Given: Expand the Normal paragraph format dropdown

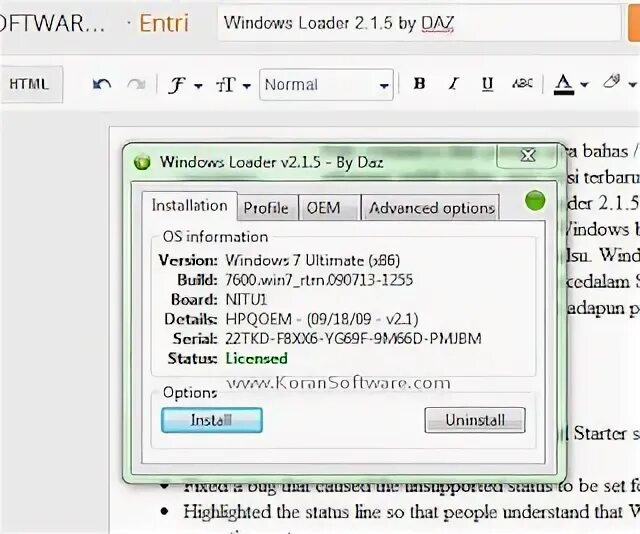Looking at the screenshot, I should [326, 85].
